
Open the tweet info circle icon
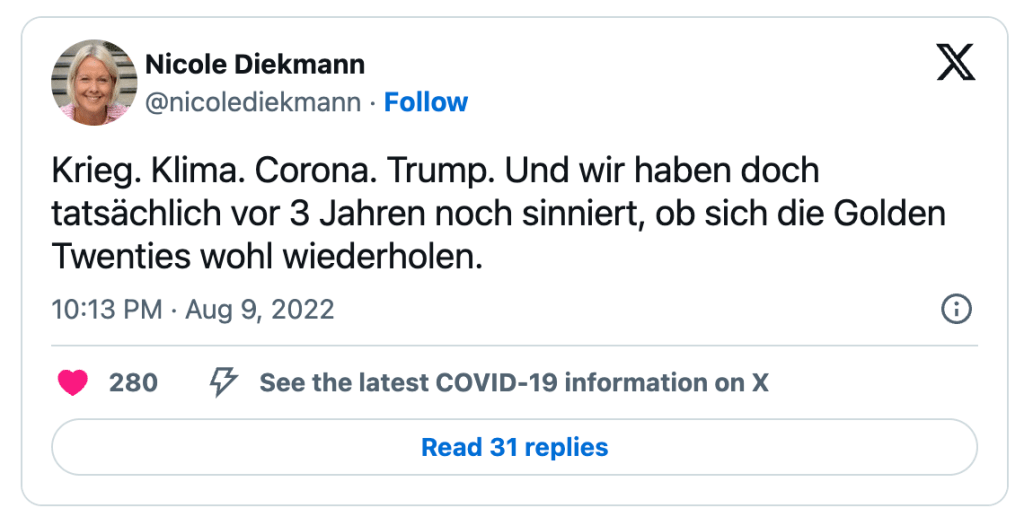pos(957,309)
